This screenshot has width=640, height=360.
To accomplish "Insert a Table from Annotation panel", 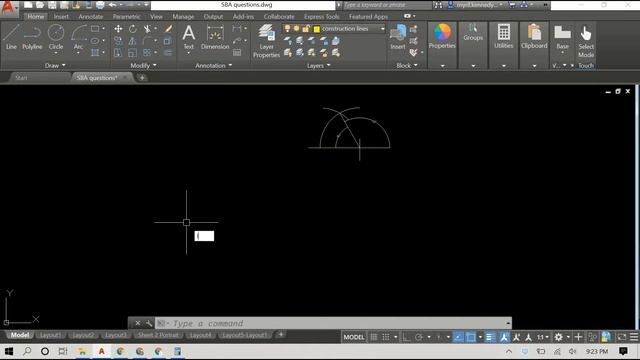I will [x=237, y=53].
